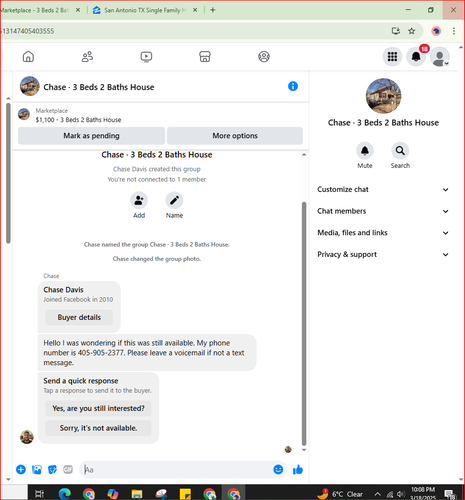Expand the Customize chat section
The image size is (465, 500).
[383, 189]
